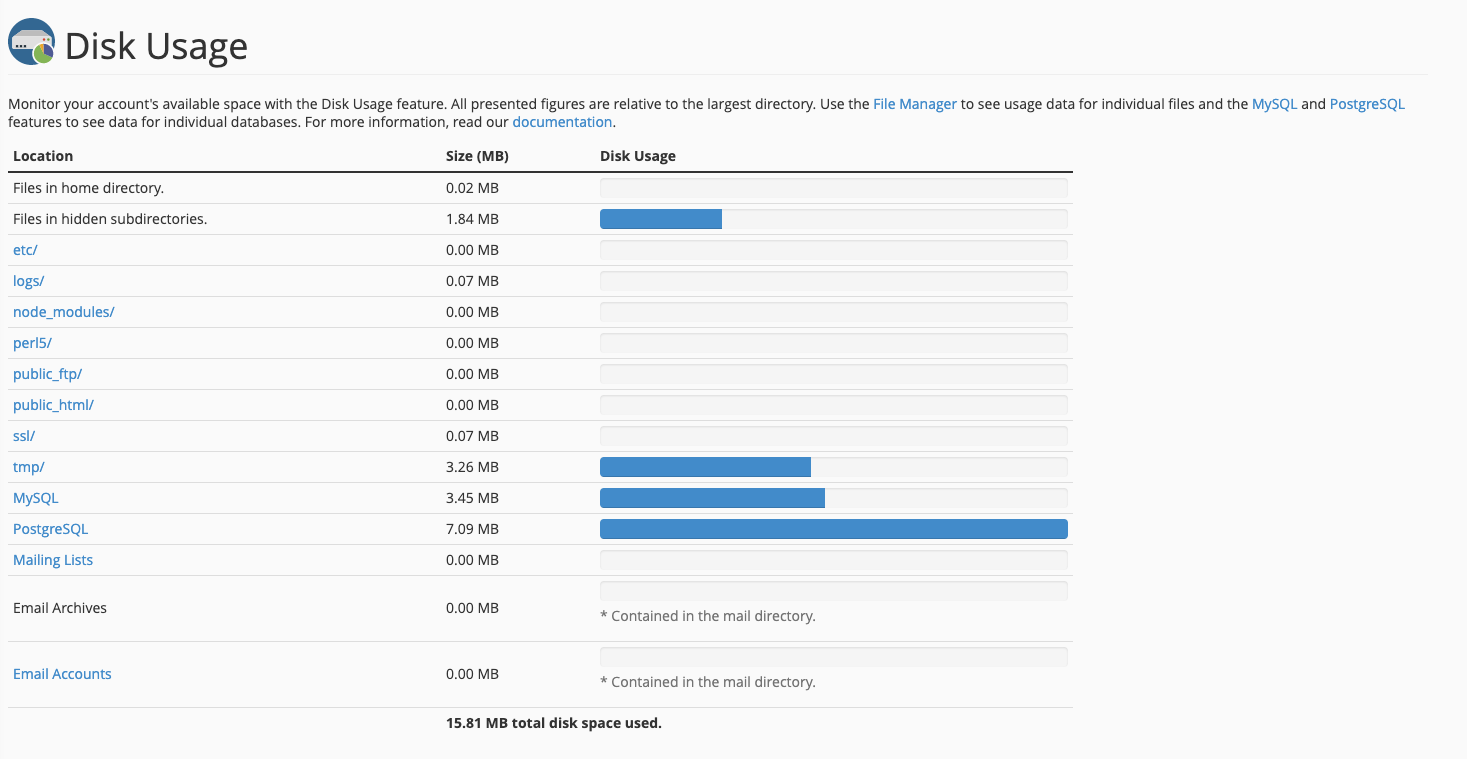Open the public_html/ directory link
The height and width of the screenshot is (759, 1467).
coord(53,405)
